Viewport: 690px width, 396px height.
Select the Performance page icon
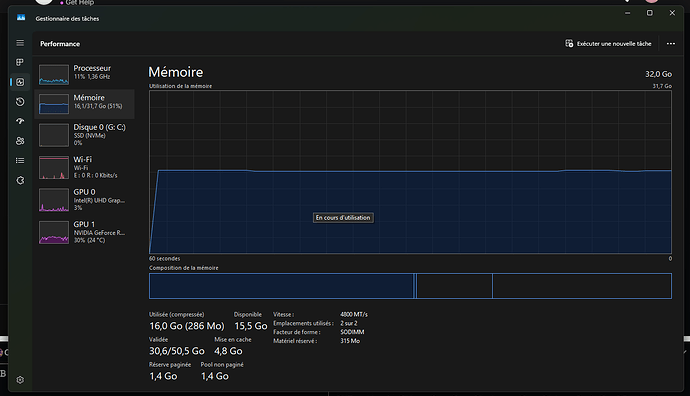tap(20, 82)
